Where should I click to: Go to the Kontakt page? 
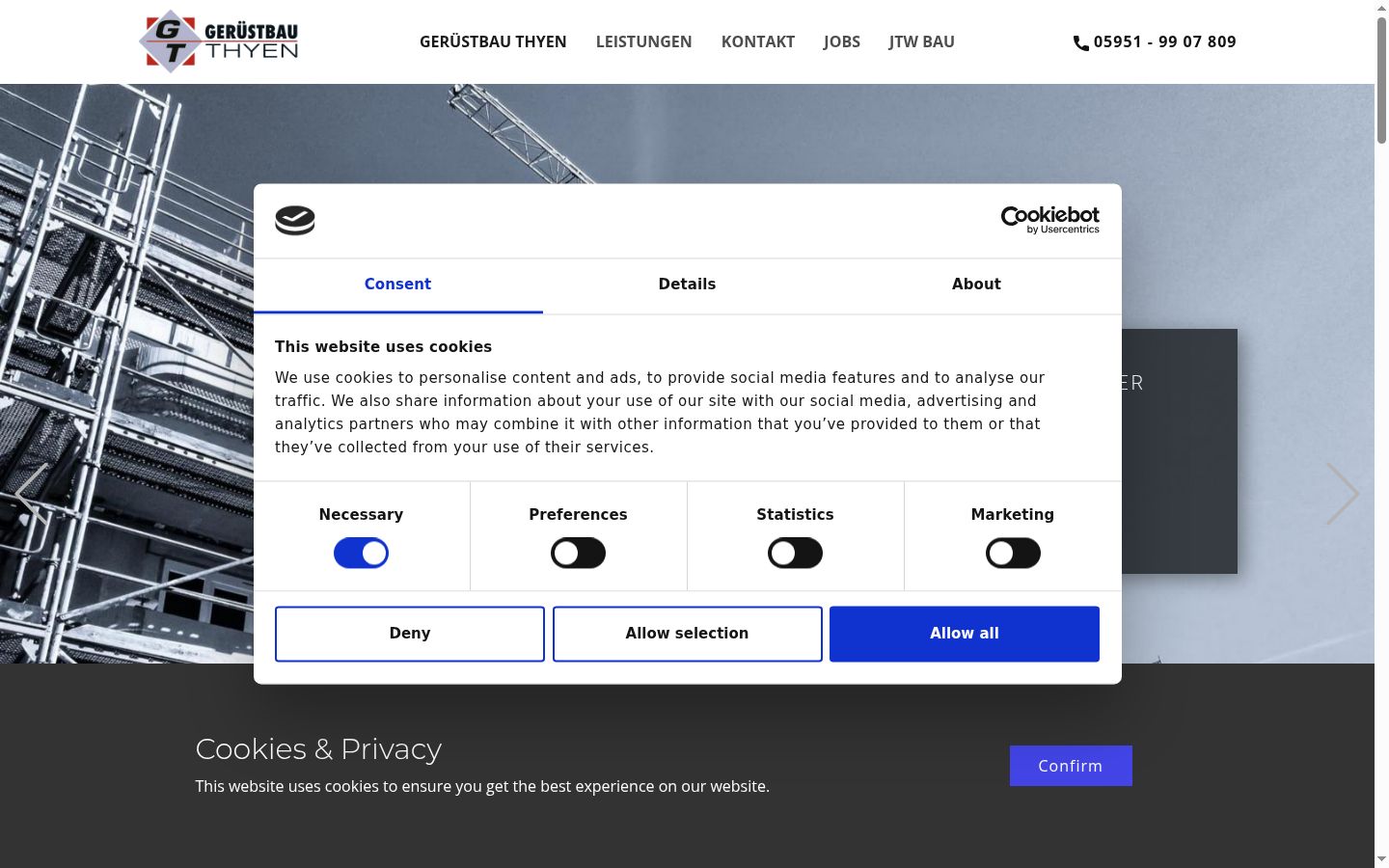coord(758,41)
